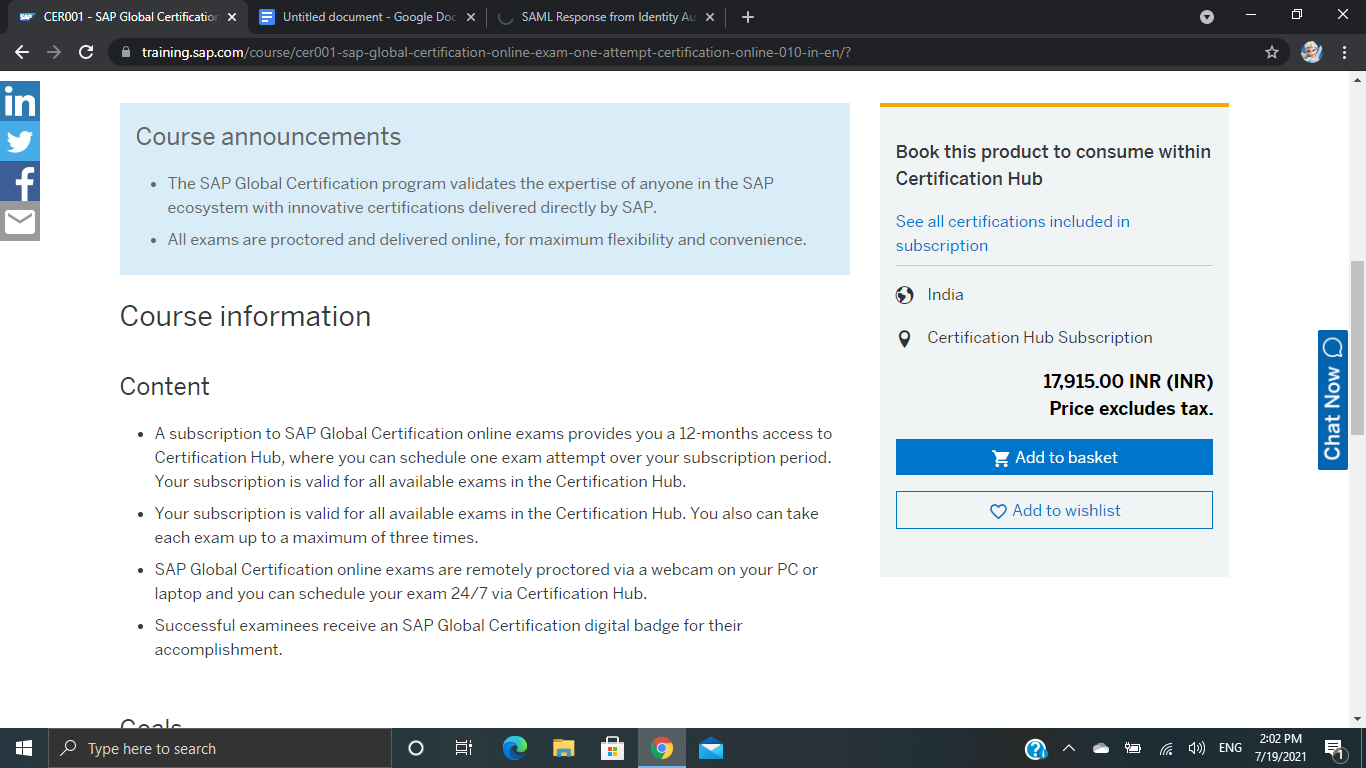Share page on Facebook
1366x768 pixels.
pyautogui.click(x=20, y=181)
